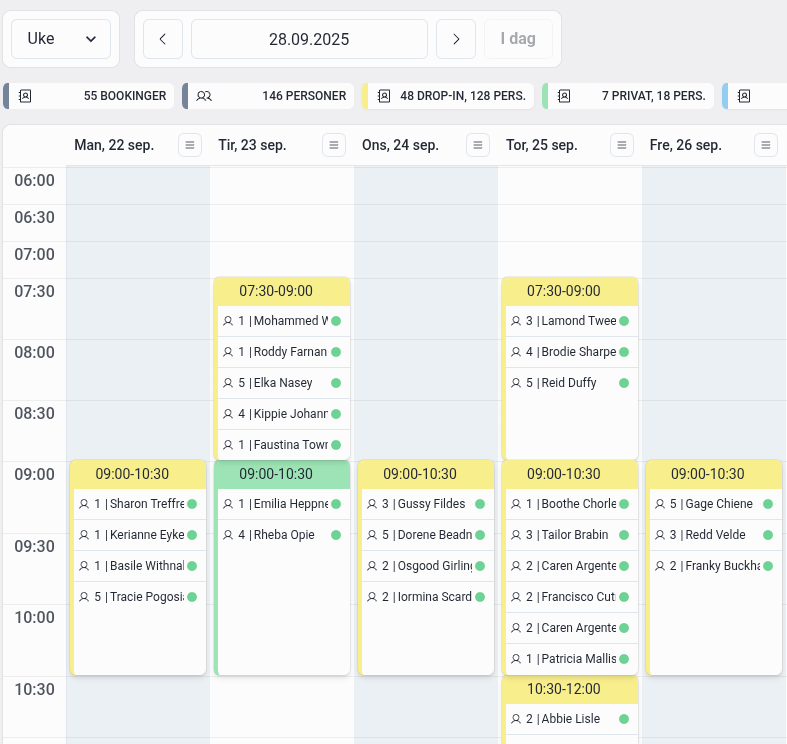This screenshot has height=744, width=787.
Task: Toggle the 7 Privat, 18 pers. filter
Action: tap(628, 96)
